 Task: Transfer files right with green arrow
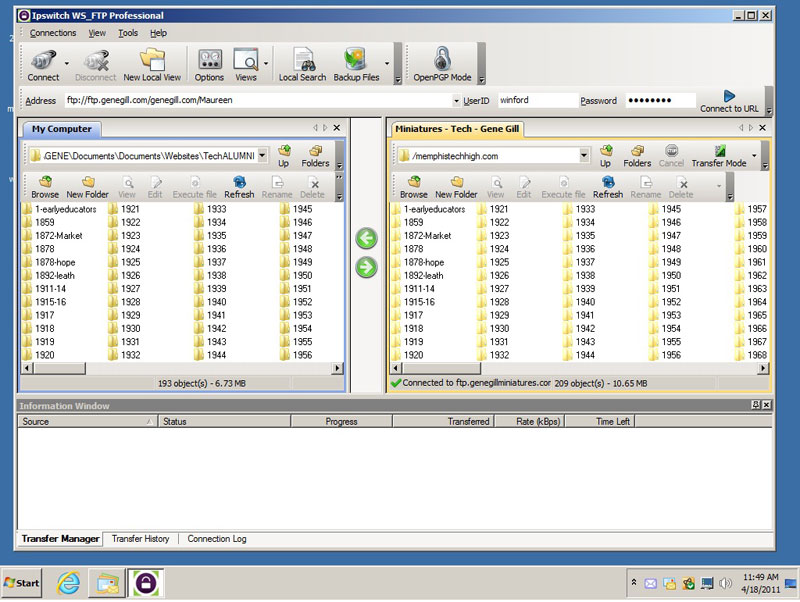click(366, 267)
